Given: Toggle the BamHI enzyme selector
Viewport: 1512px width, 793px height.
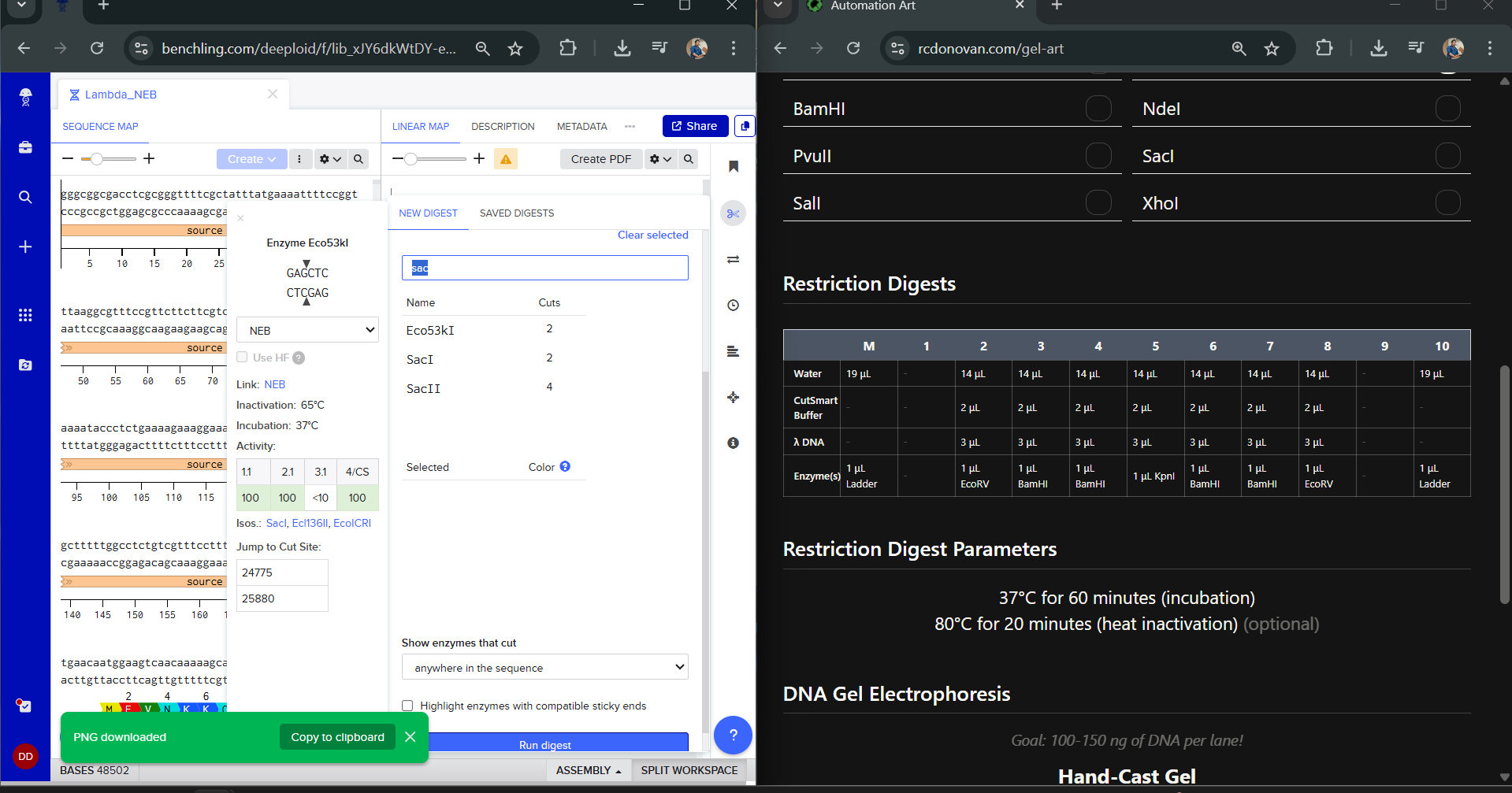Looking at the screenshot, I should pos(1098,109).
